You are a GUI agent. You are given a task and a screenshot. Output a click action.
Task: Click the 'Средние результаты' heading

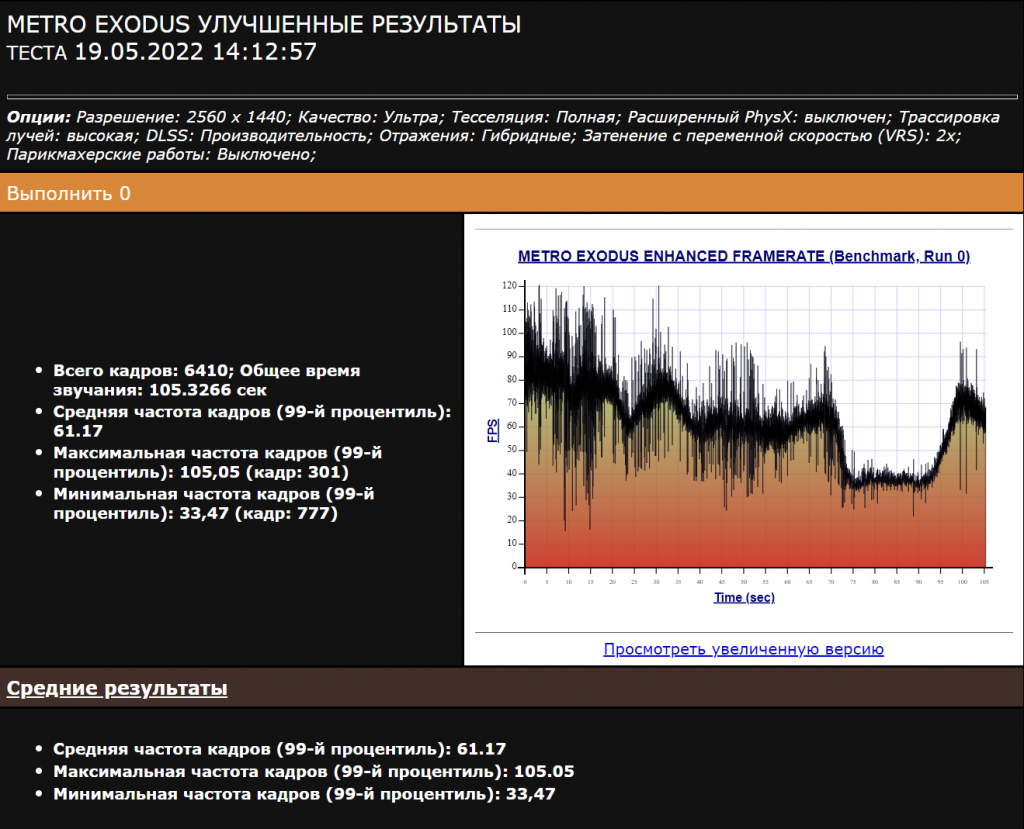point(117,688)
